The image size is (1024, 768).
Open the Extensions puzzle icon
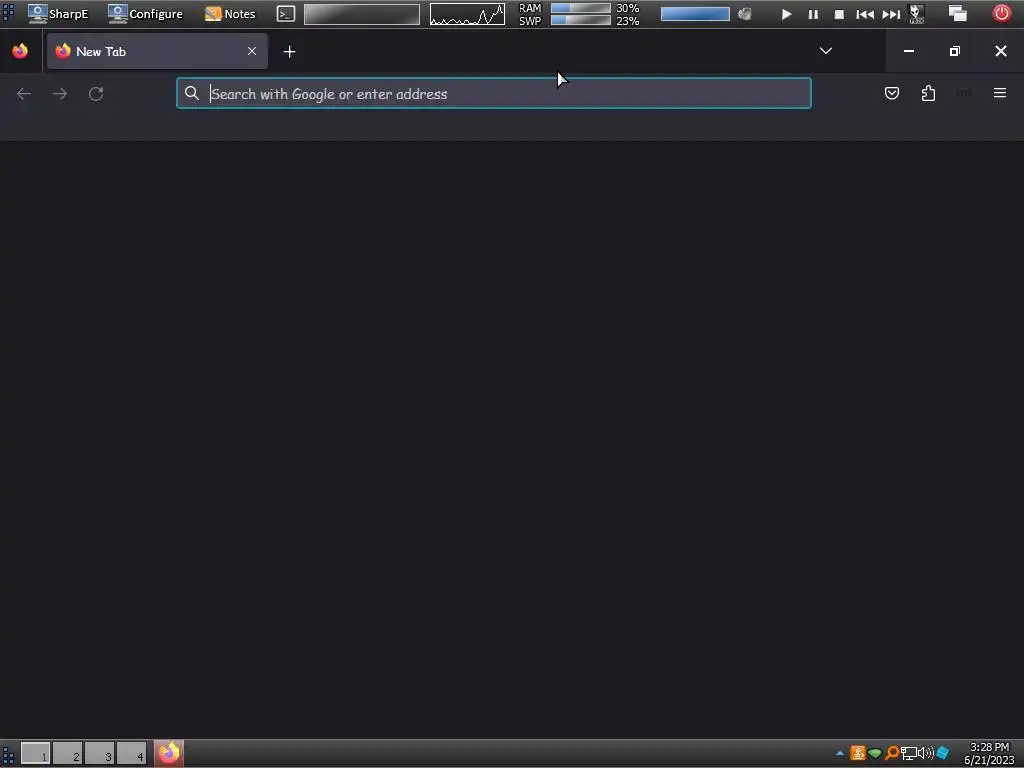[928, 93]
